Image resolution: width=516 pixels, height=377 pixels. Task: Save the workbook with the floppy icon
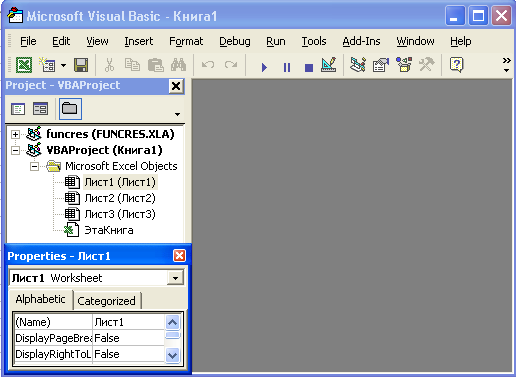coord(81,65)
